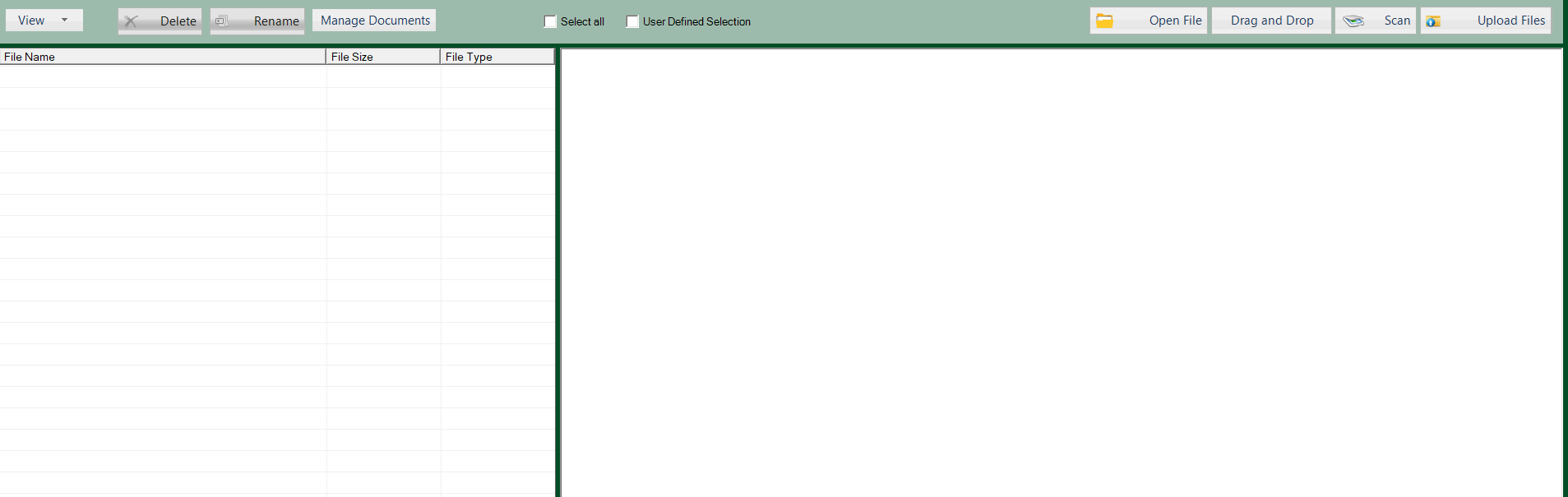Expand the View dropdown arrow
Image resolution: width=1568 pixels, height=497 pixels.
pos(65,20)
